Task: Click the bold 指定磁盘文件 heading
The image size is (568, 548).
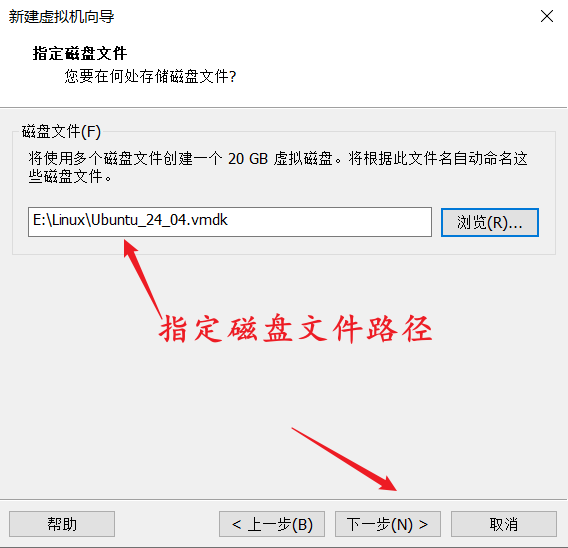Action: pyautogui.click(x=80, y=53)
